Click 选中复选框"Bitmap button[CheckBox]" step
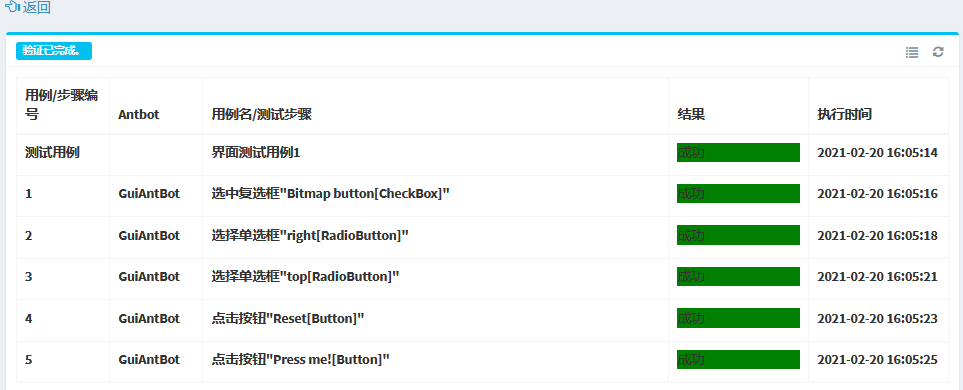 click(330, 194)
